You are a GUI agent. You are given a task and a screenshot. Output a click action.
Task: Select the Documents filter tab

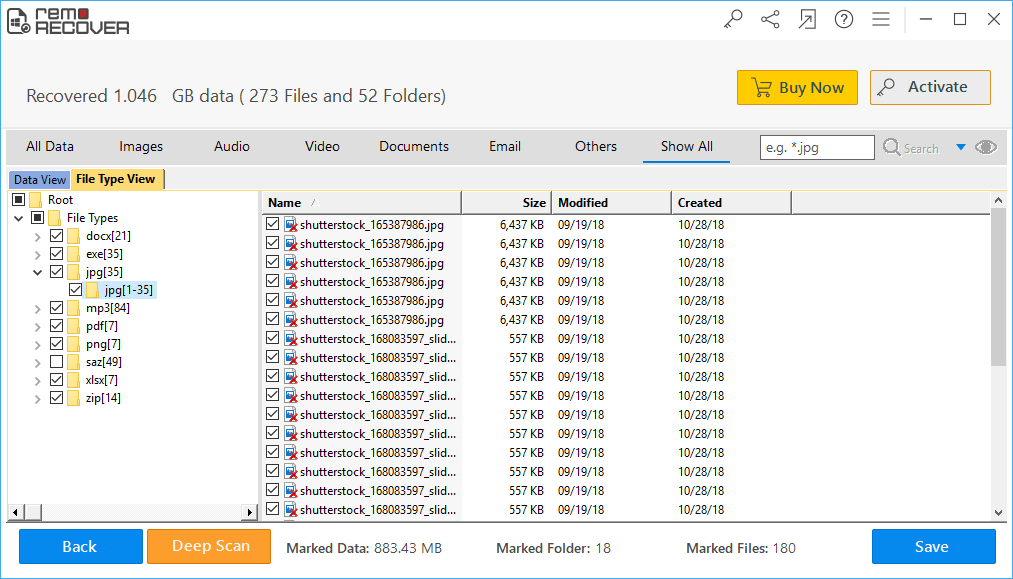(413, 146)
